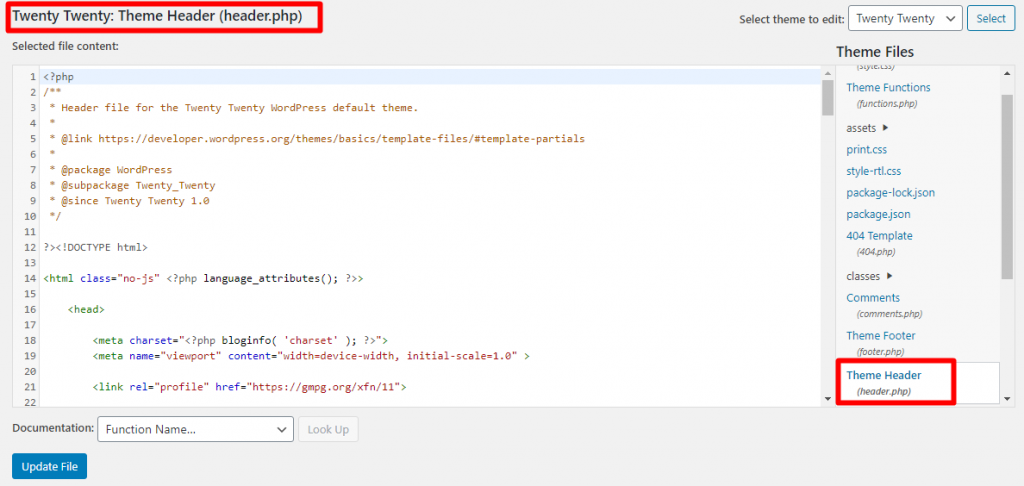Click the Update File button
Viewport: 1024px width, 486px height.
pos(50,466)
